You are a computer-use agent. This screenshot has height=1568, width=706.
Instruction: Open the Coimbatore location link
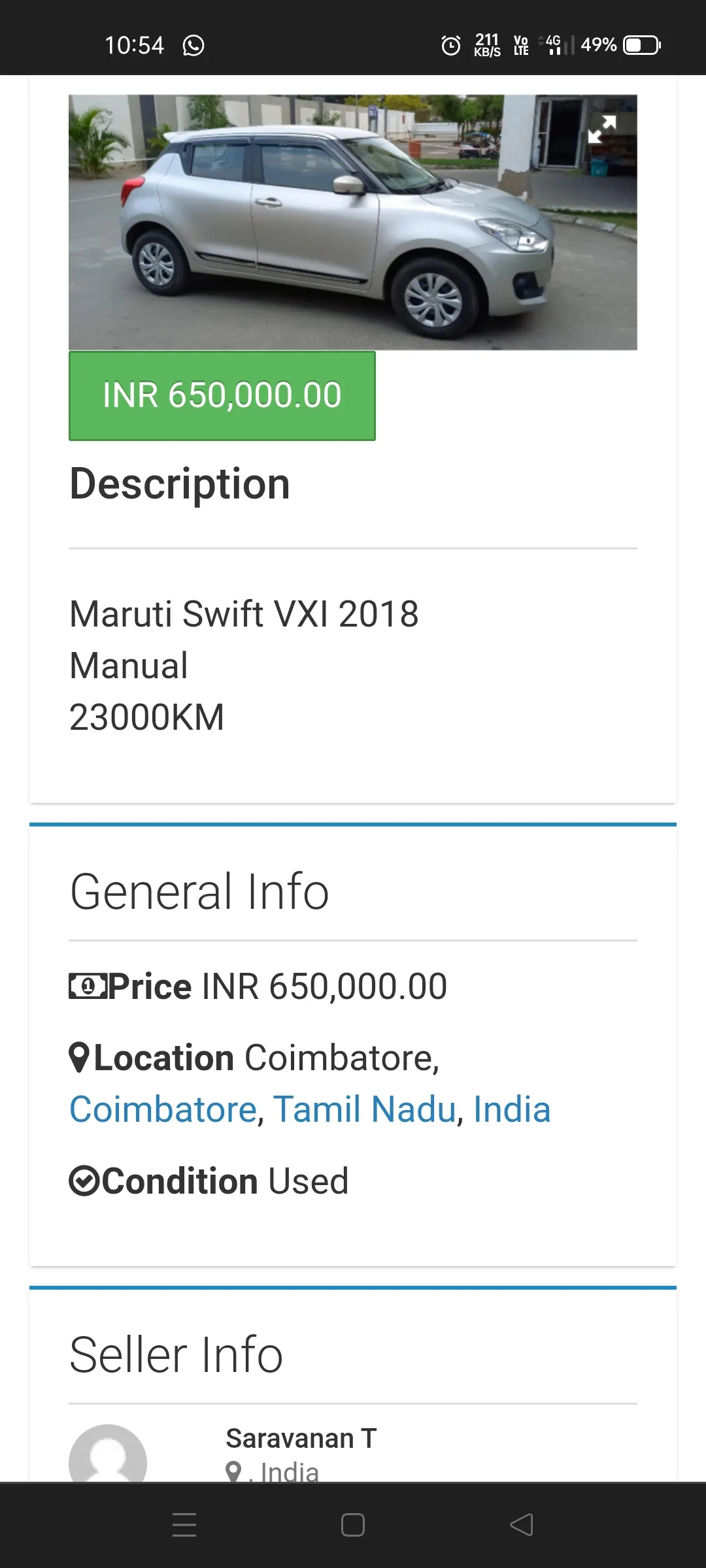tap(163, 1109)
